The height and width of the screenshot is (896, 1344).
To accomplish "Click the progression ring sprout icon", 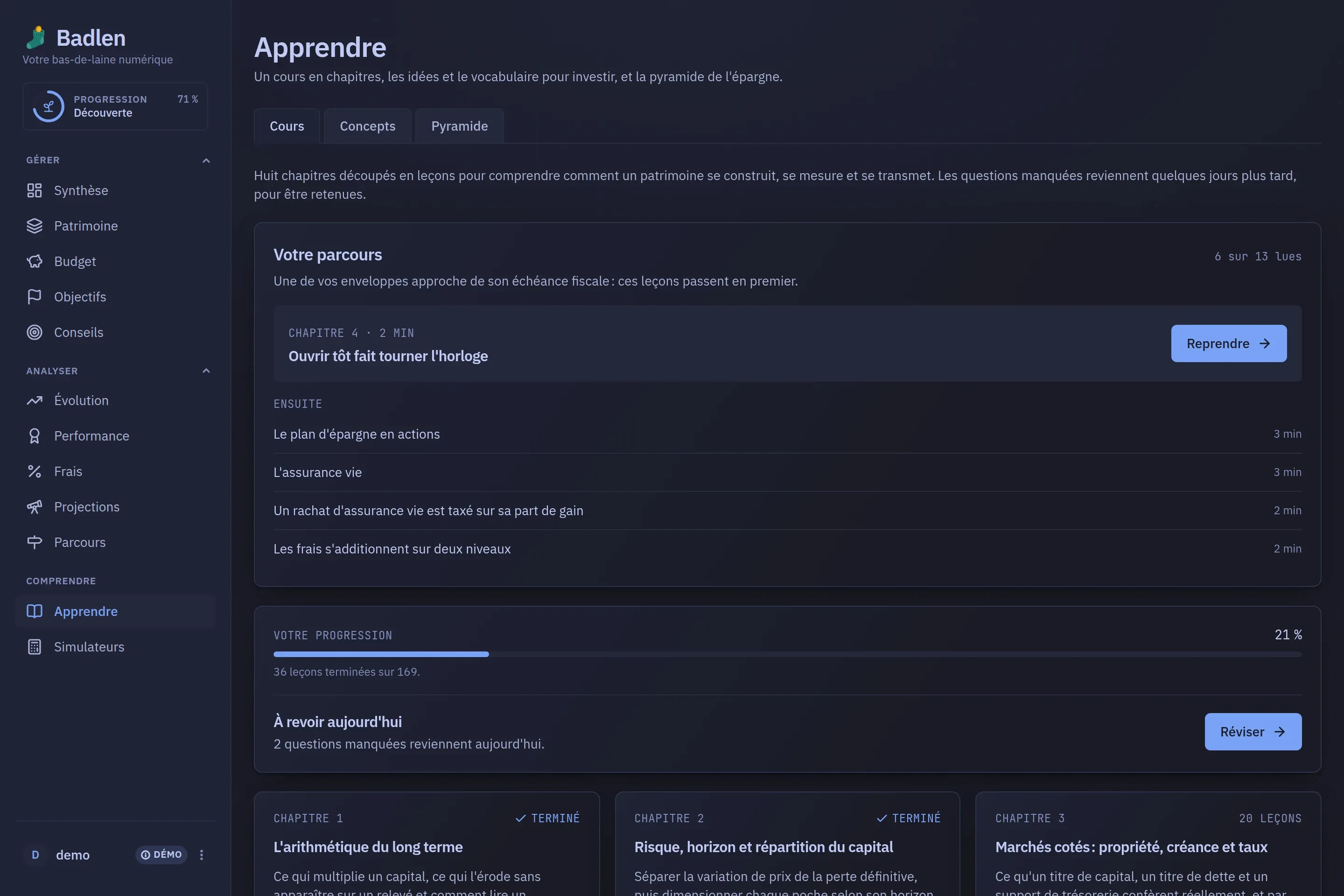I will 49,106.
